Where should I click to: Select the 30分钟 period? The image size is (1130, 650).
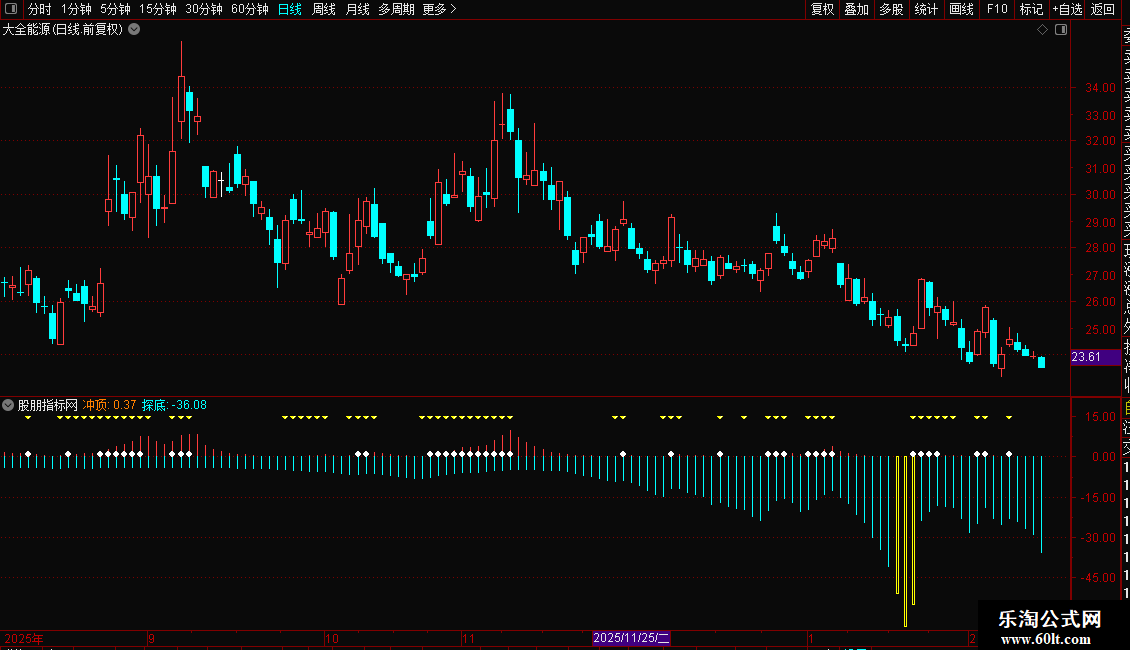tap(203, 9)
